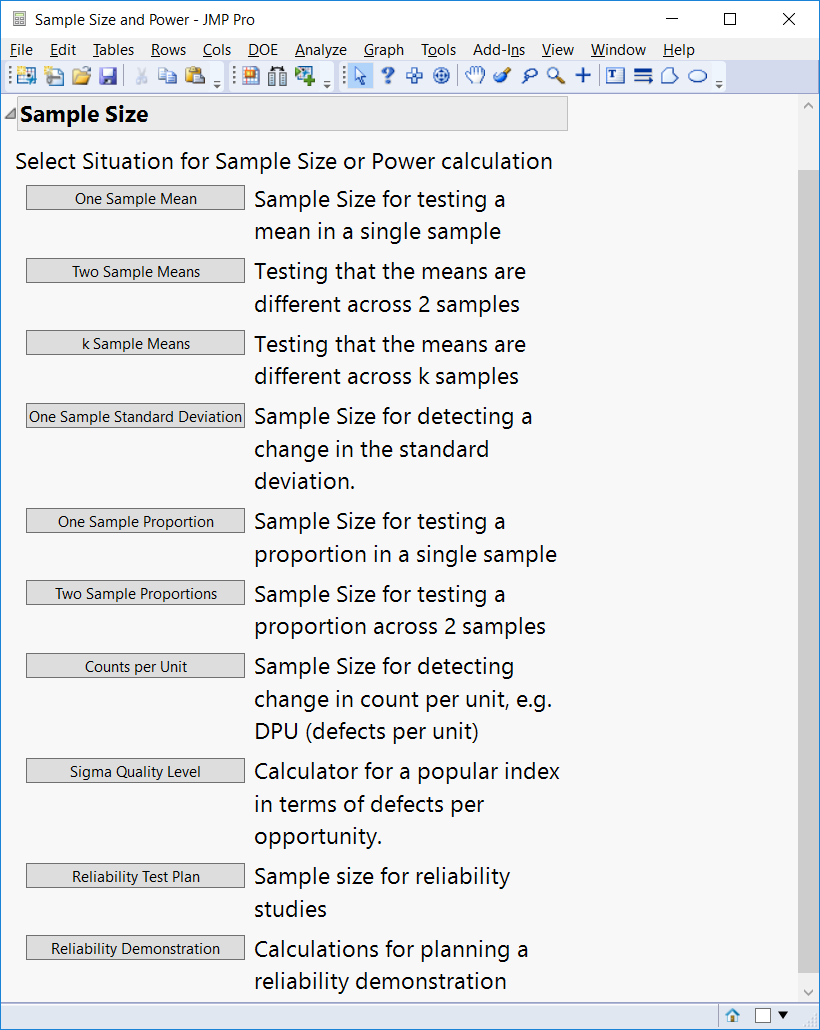Launch the Two Sample Proportions calculator

[x=134, y=592]
